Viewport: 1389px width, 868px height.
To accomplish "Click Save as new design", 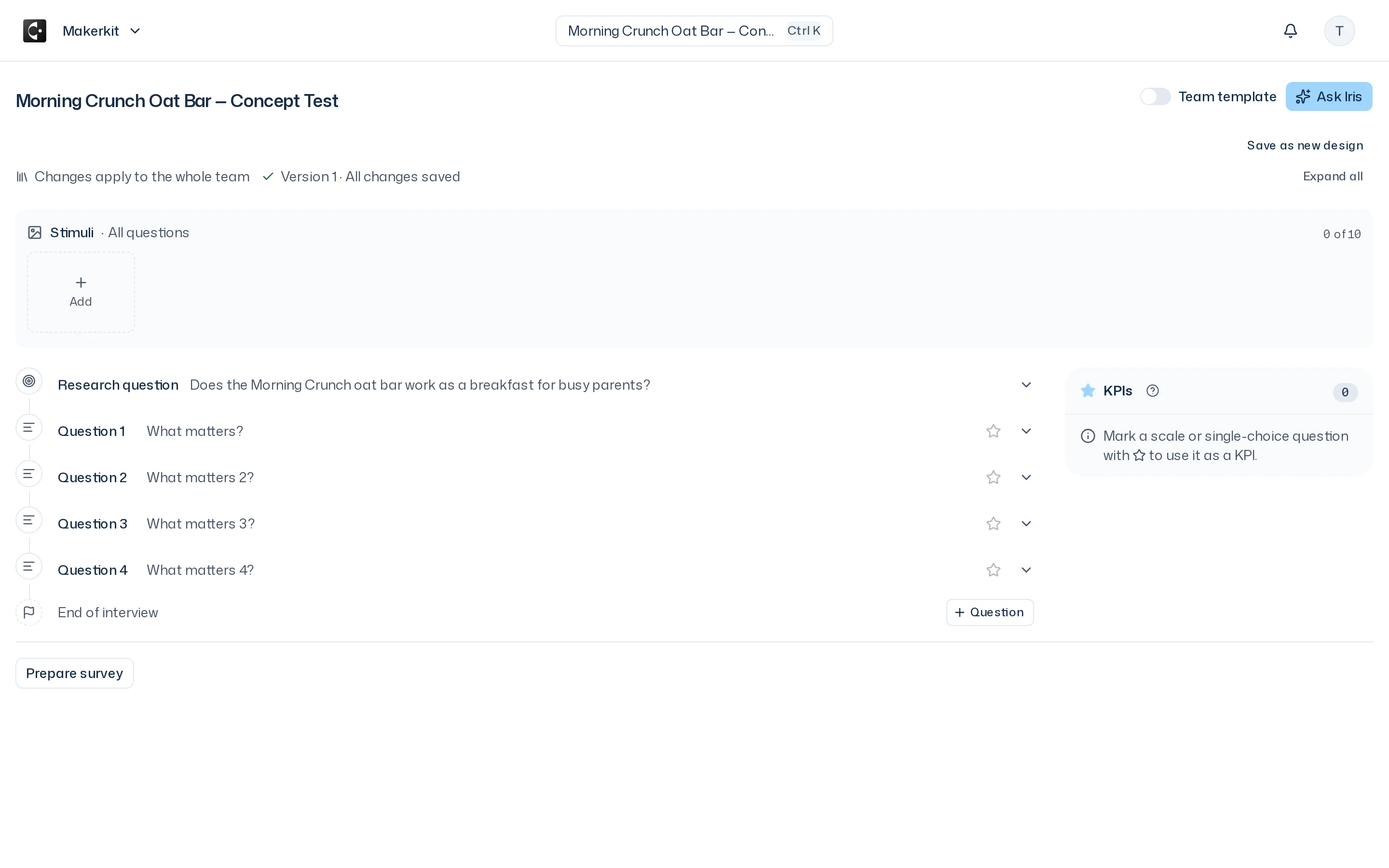I will [1305, 146].
